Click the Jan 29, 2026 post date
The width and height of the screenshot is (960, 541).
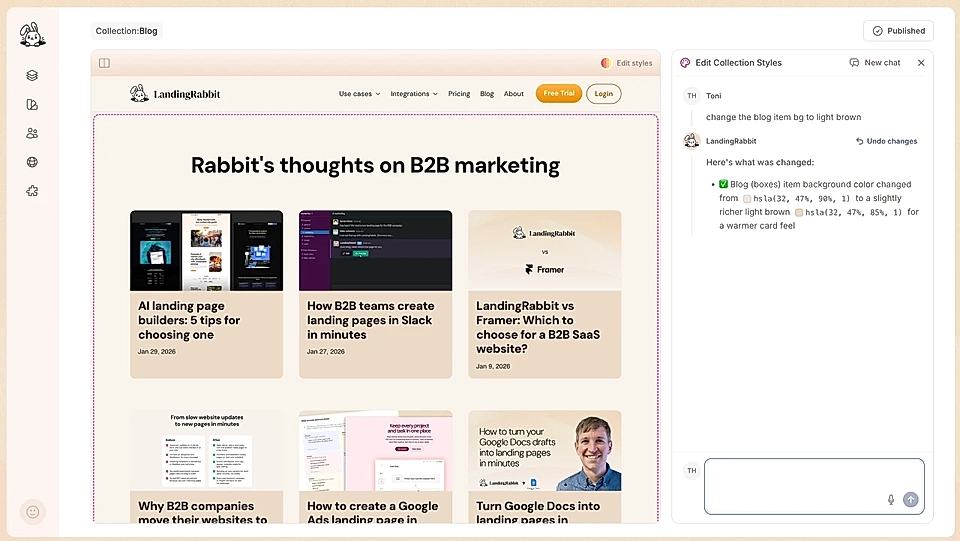click(157, 351)
